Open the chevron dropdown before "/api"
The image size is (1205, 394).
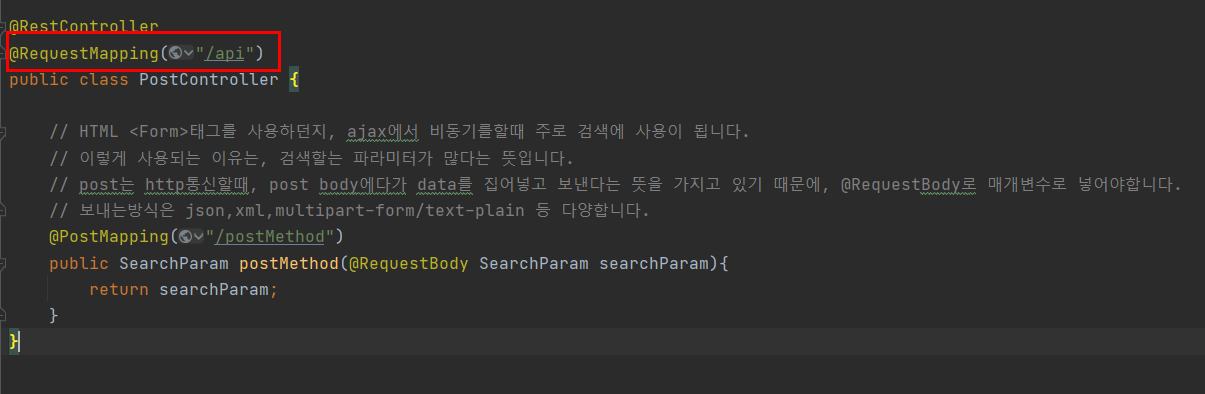pos(188,53)
